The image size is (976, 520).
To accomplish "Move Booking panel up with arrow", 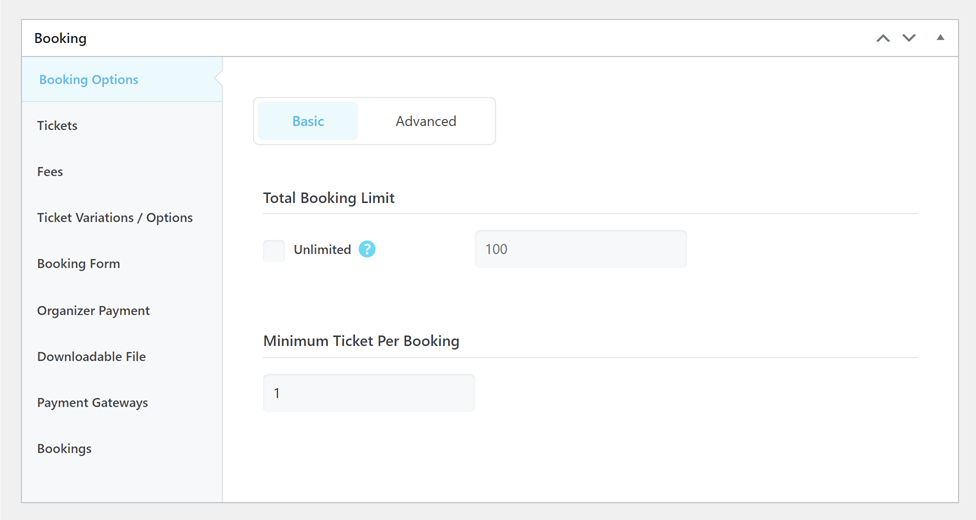I will coord(883,38).
